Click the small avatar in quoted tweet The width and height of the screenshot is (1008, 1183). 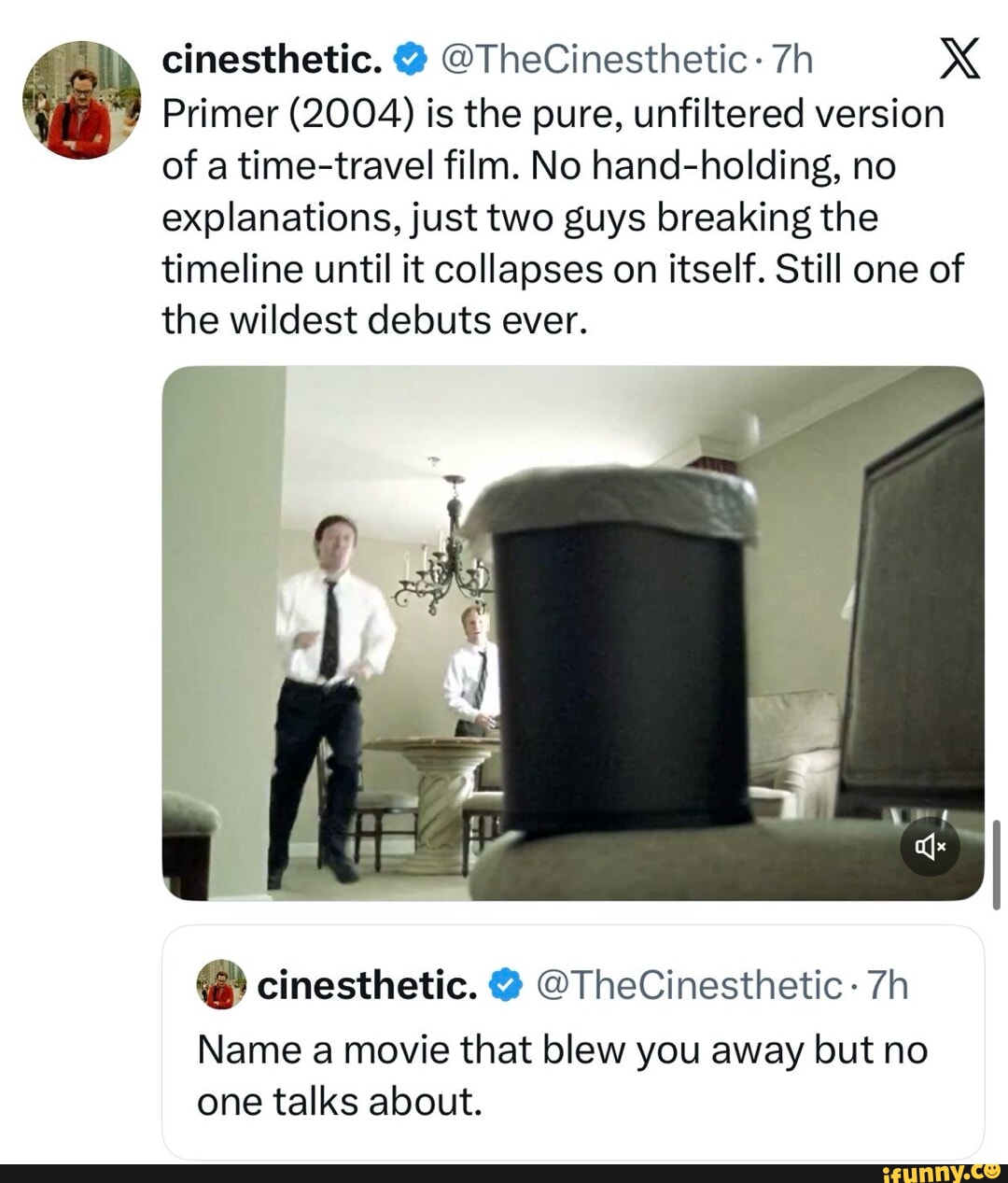pos(221,984)
